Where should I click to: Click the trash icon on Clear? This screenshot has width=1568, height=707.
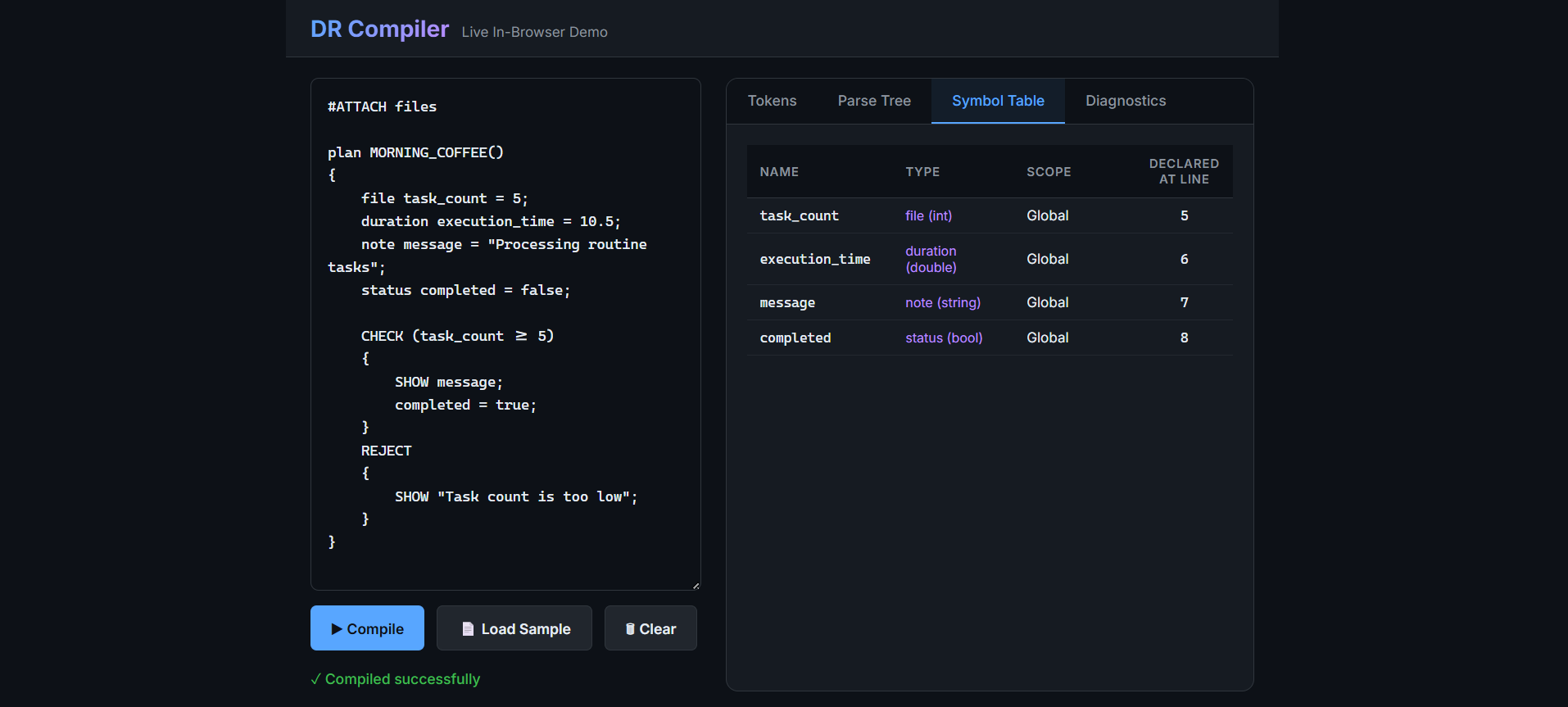click(x=630, y=629)
